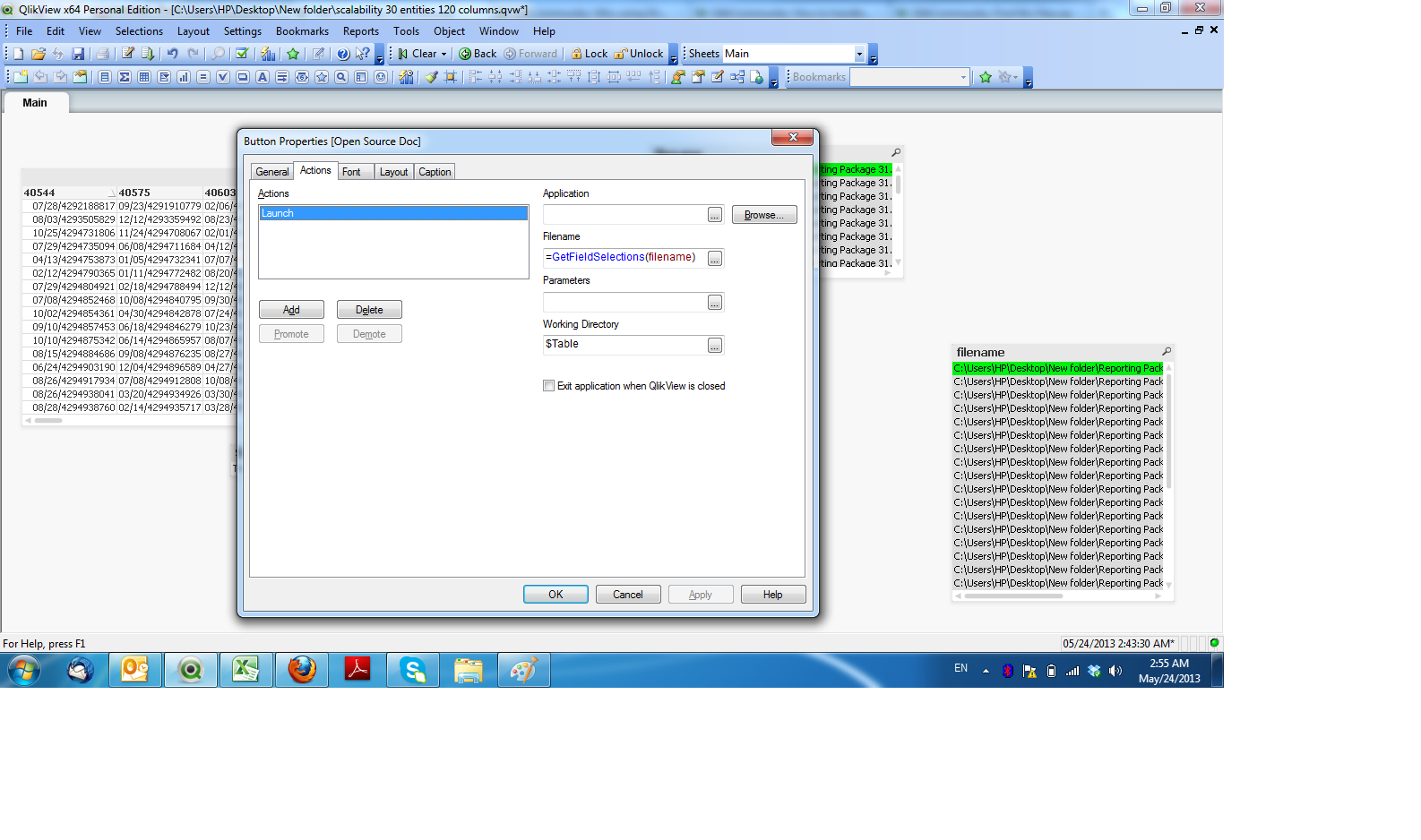The image size is (1421, 840).
Task: Click the horizontal scrollbar under the left table box
Action: point(48,420)
